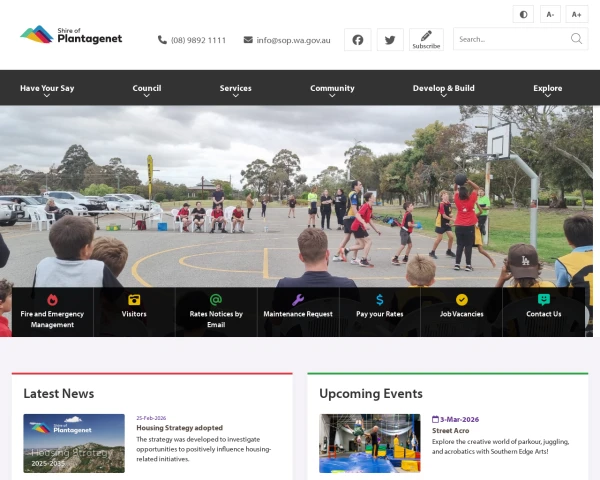Click the Shire of Plantagenet logo
The image size is (600, 480).
tap(71, 35)
